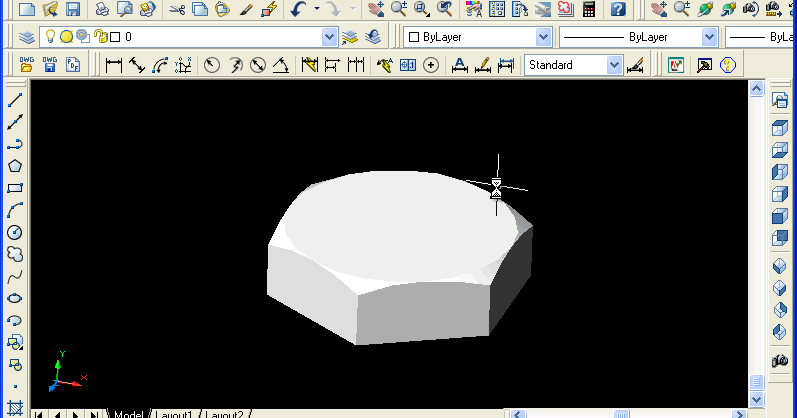The image size is (797, 418).
Task: Toggle viewport freeze icon for layer 0
Action: (83, 36)
